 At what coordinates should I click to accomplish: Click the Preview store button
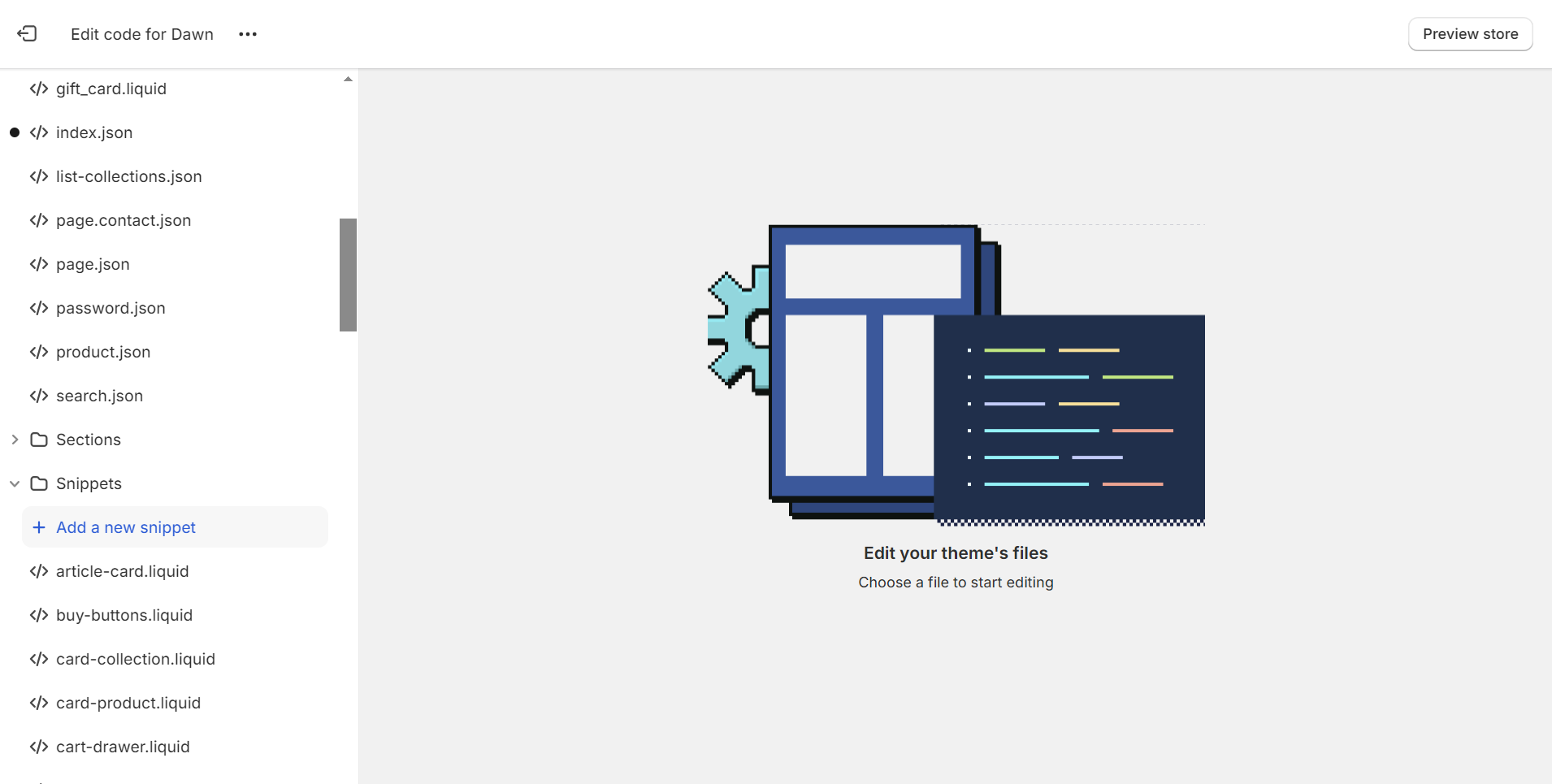coord(1470,34)
